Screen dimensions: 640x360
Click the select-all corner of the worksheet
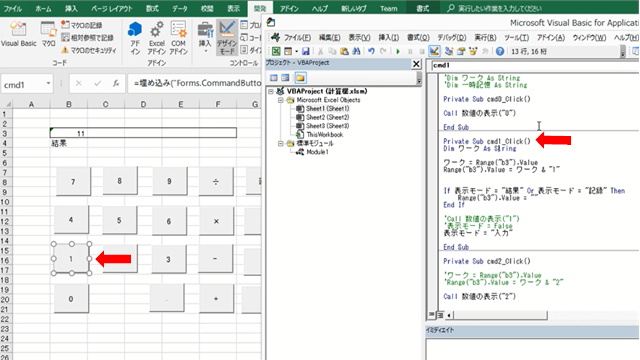tap(6, 104)
